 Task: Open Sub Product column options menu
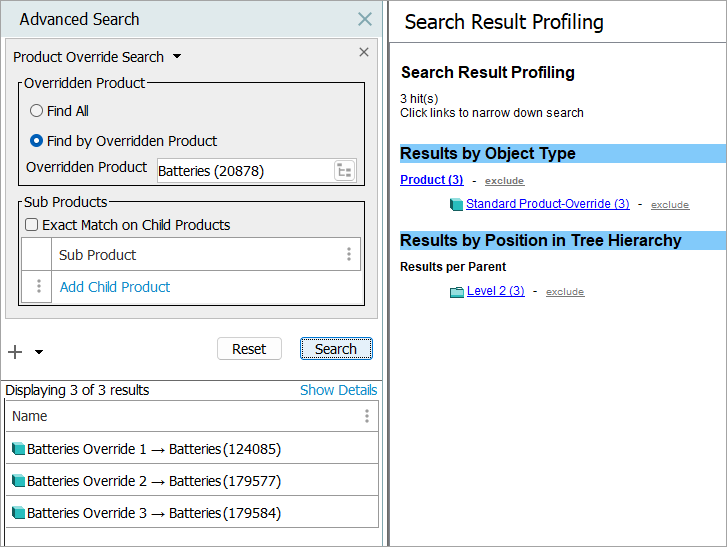pyautogui.click(x=349, y=255)
